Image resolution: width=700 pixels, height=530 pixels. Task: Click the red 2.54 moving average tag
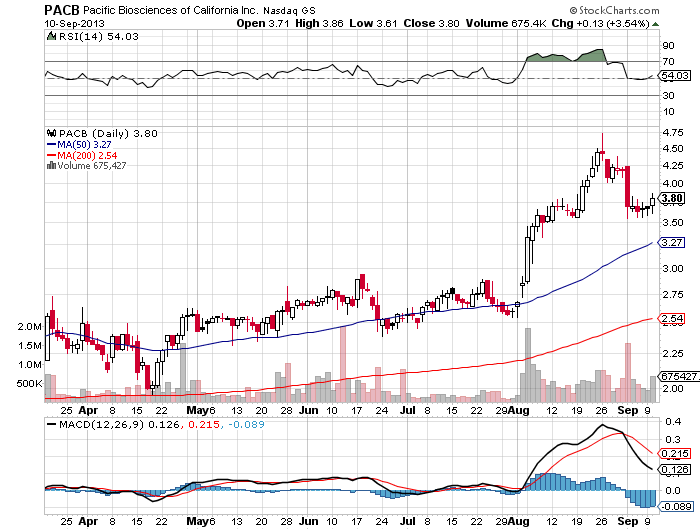tap(671, 318)
